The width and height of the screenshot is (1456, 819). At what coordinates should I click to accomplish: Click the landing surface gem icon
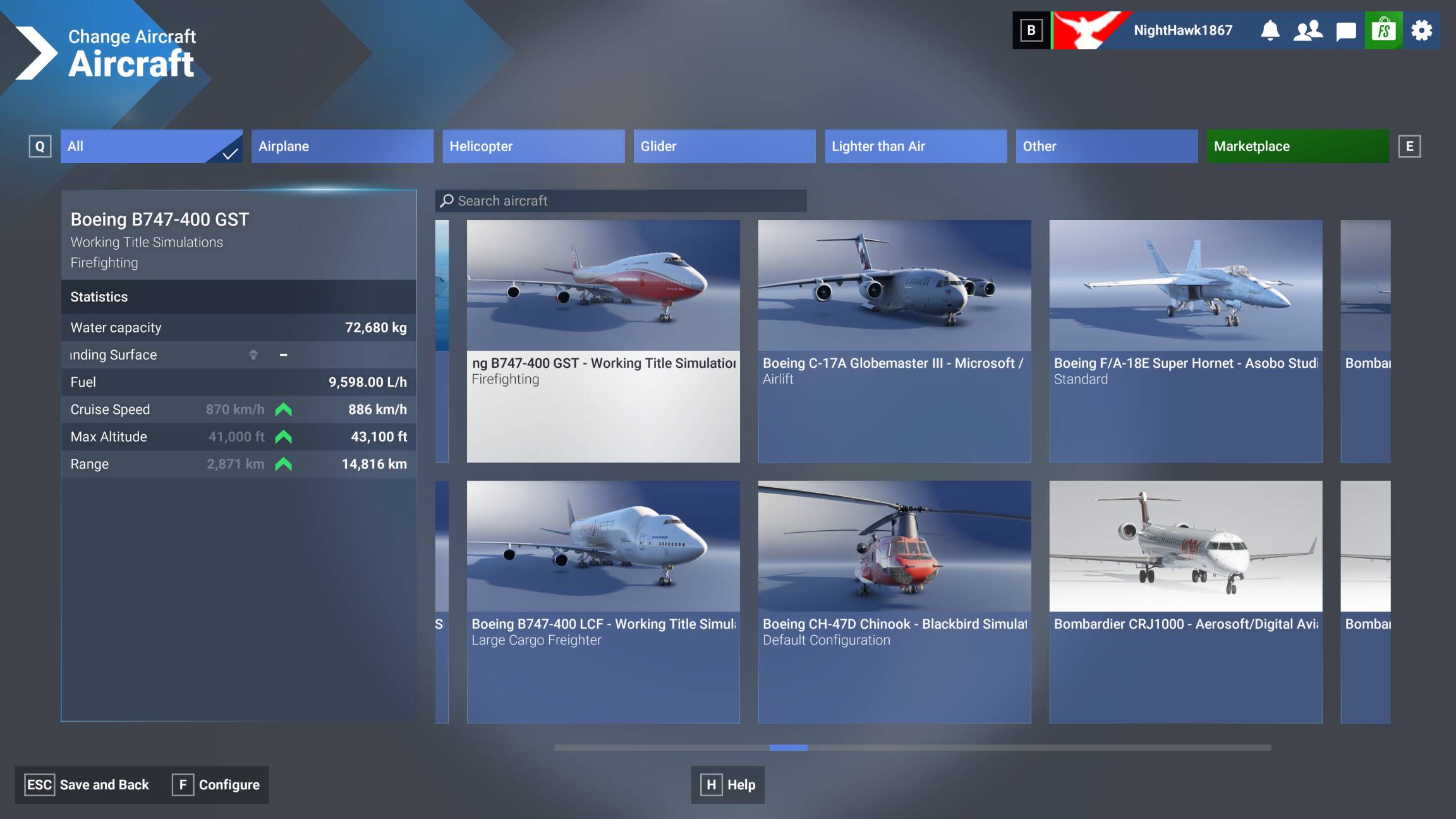point(253,355)
